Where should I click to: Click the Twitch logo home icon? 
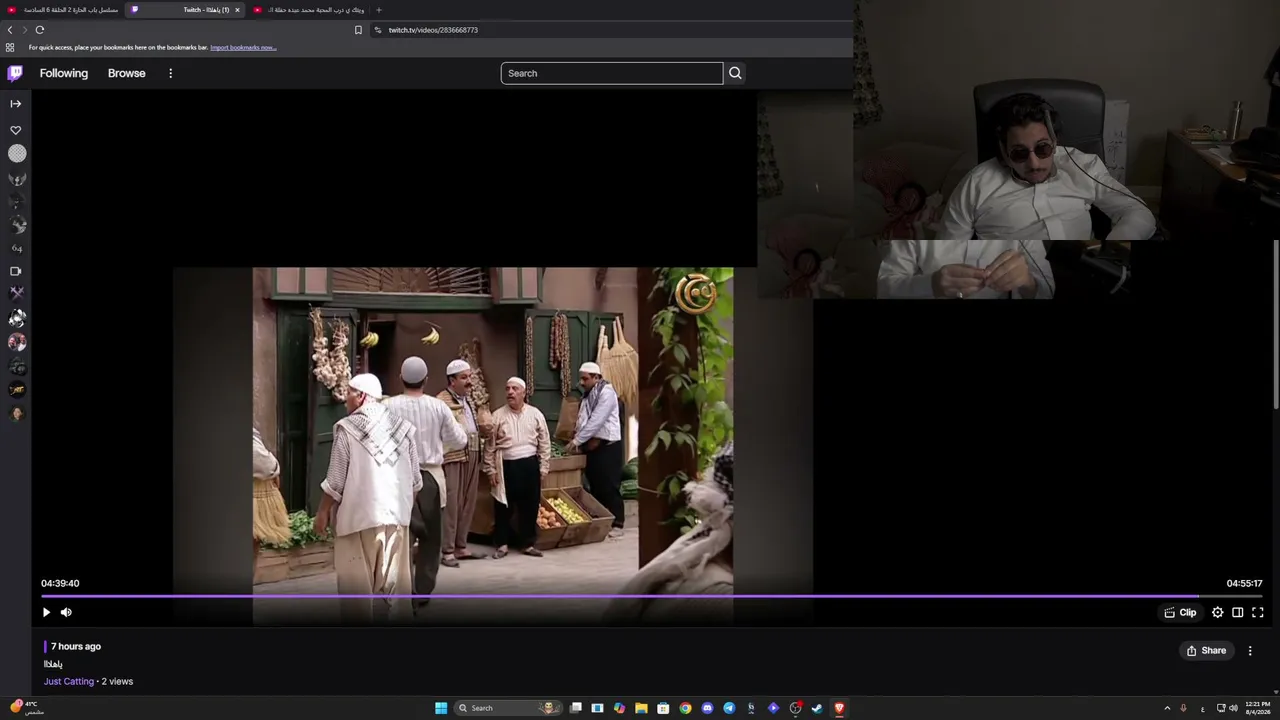[x=15, y=73]
